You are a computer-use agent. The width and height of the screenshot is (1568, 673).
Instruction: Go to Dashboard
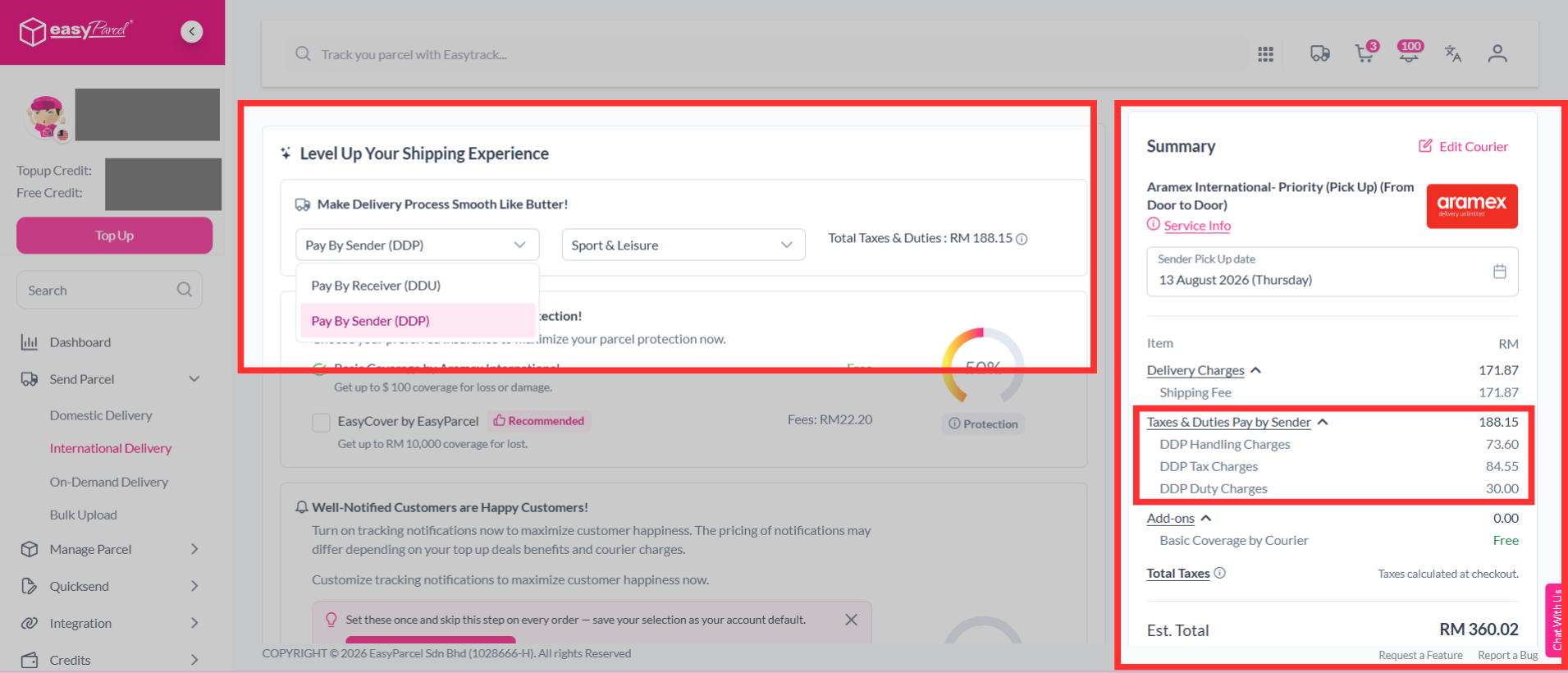[x=80, y=342]
